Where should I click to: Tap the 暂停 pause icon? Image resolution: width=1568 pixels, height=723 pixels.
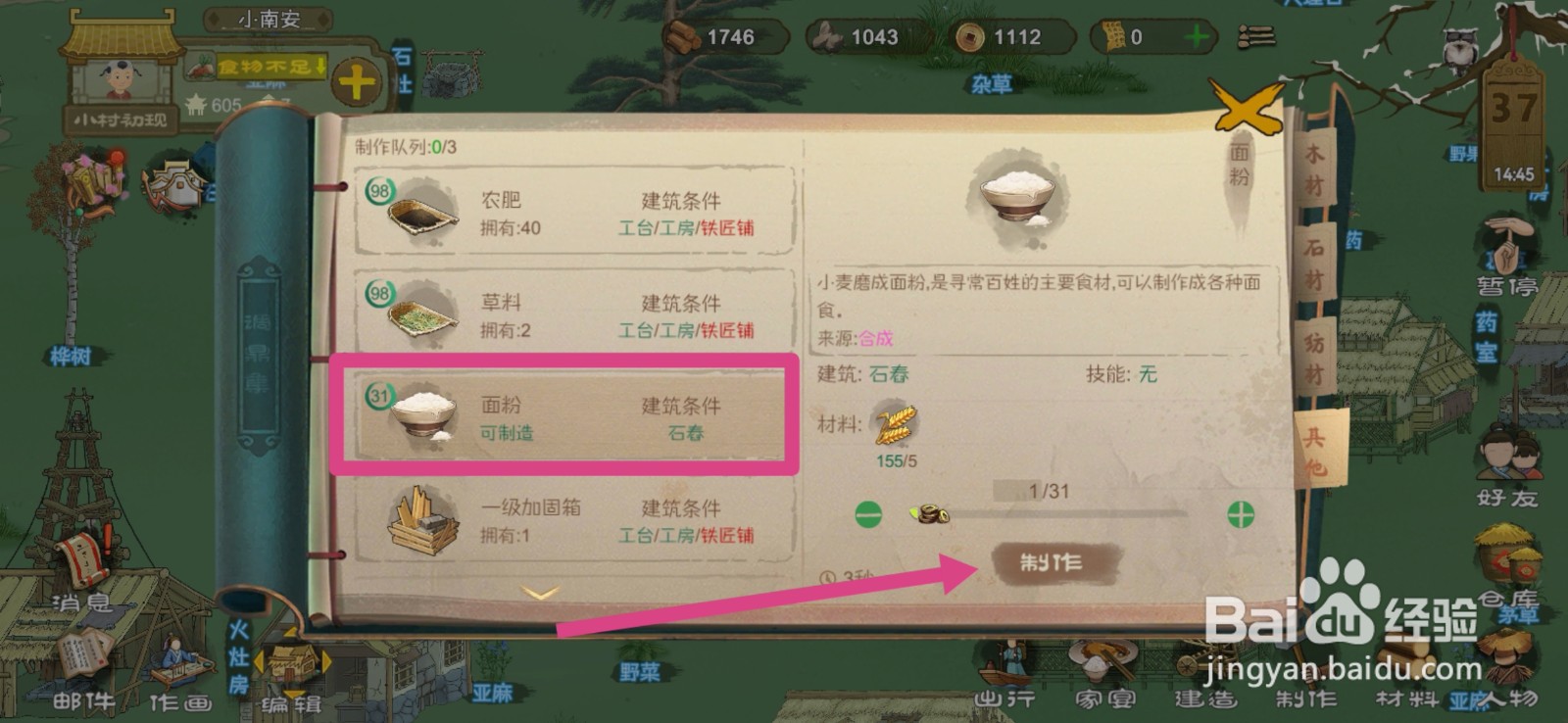click(x=1507, y=258)
